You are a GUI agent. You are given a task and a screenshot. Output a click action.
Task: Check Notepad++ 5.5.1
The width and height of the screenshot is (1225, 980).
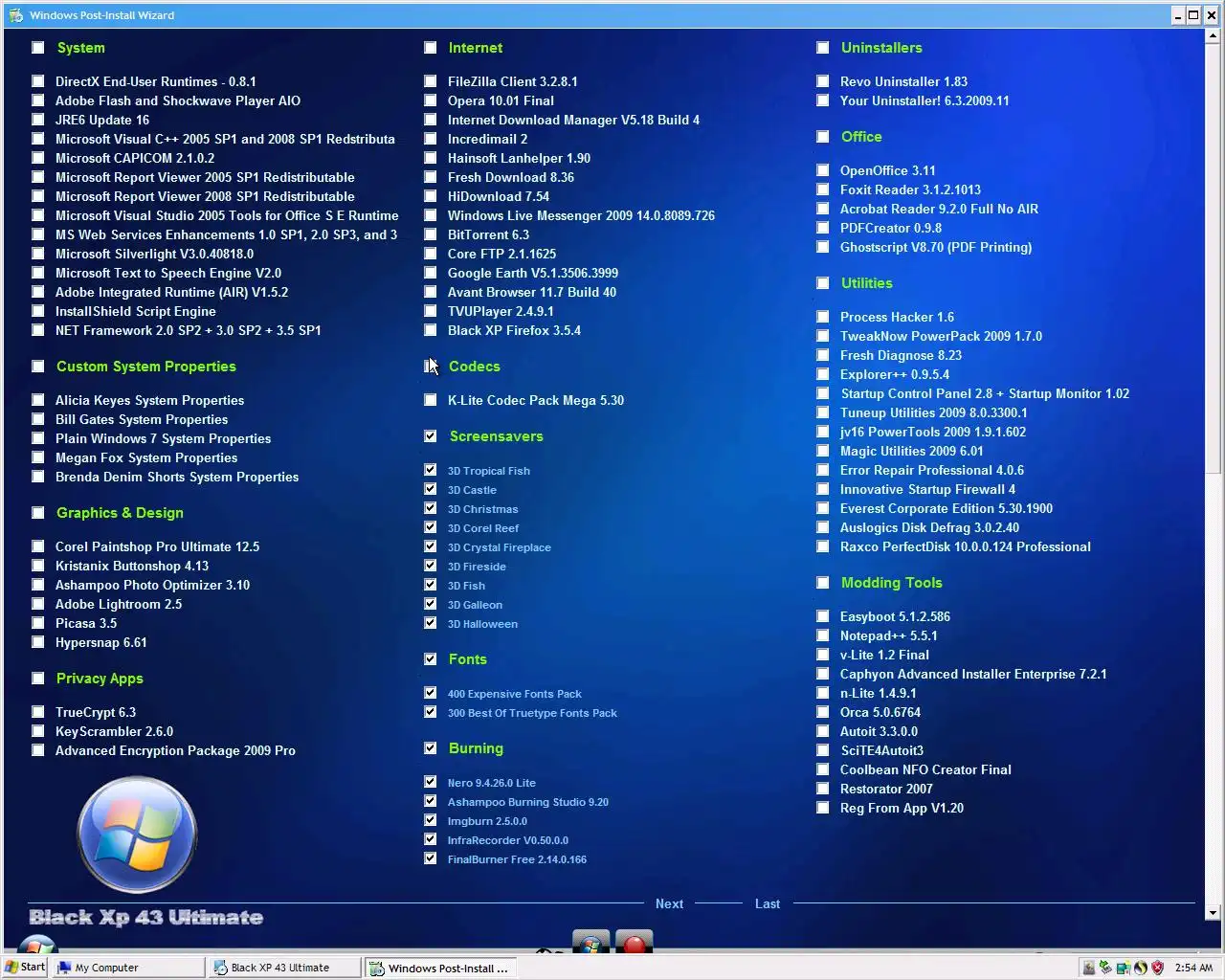(x=823, y=635)
